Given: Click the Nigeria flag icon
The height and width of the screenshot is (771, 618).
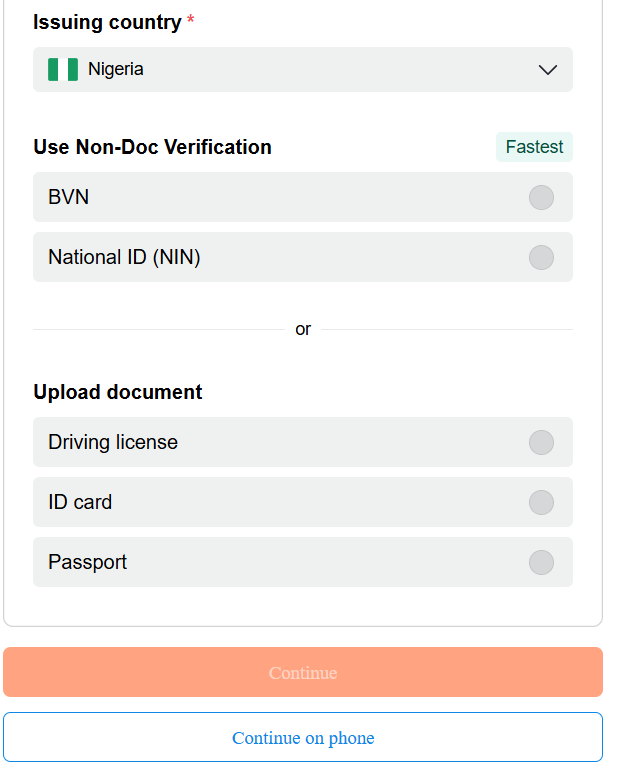Looking at the screenshot, I should [x=63, y=69].
